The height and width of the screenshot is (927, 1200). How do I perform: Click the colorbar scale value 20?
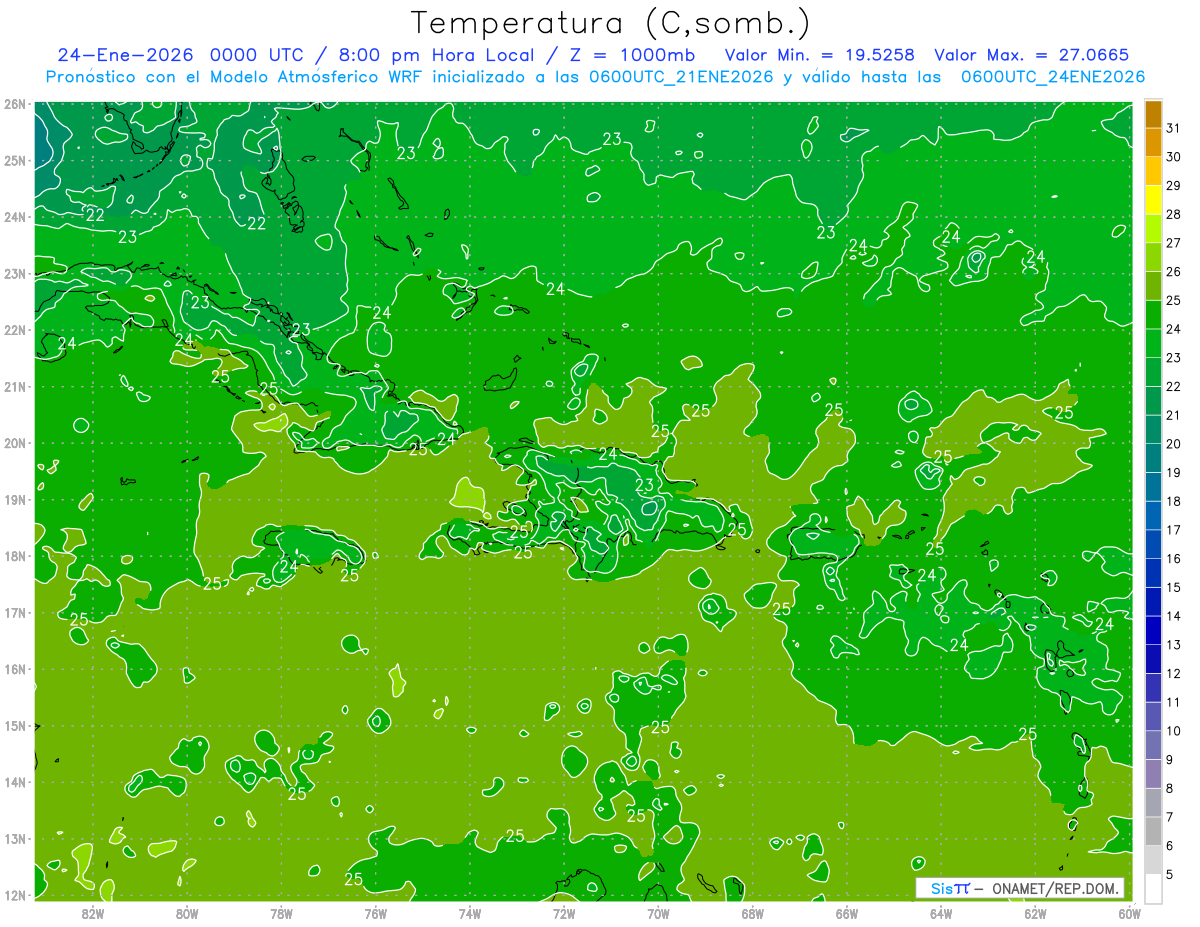[1173, 444]
